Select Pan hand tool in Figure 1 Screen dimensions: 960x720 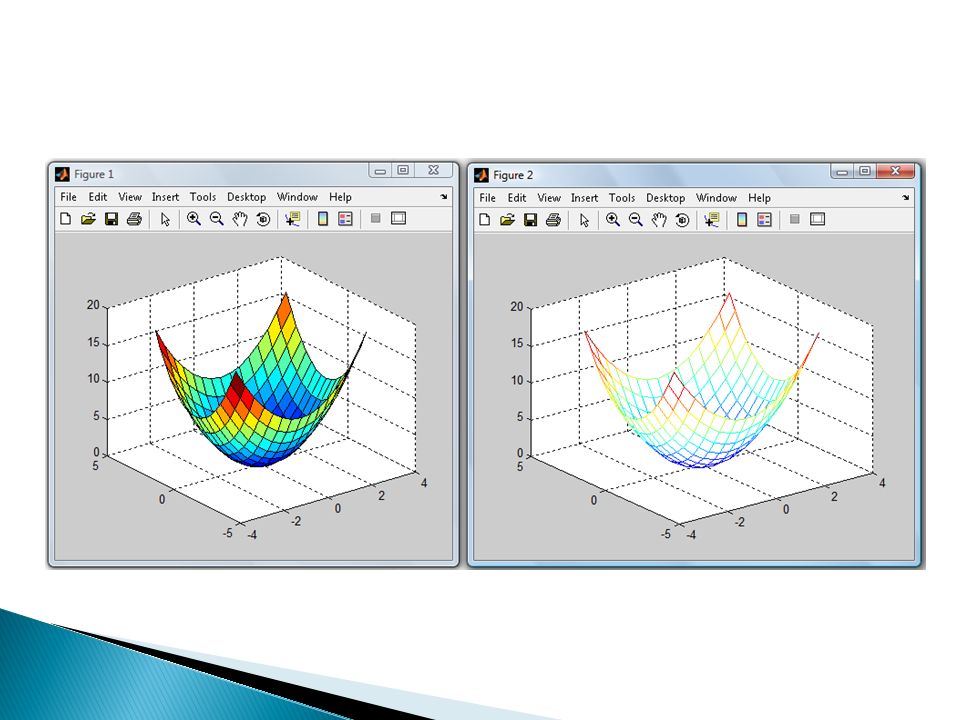coord(239,219)
